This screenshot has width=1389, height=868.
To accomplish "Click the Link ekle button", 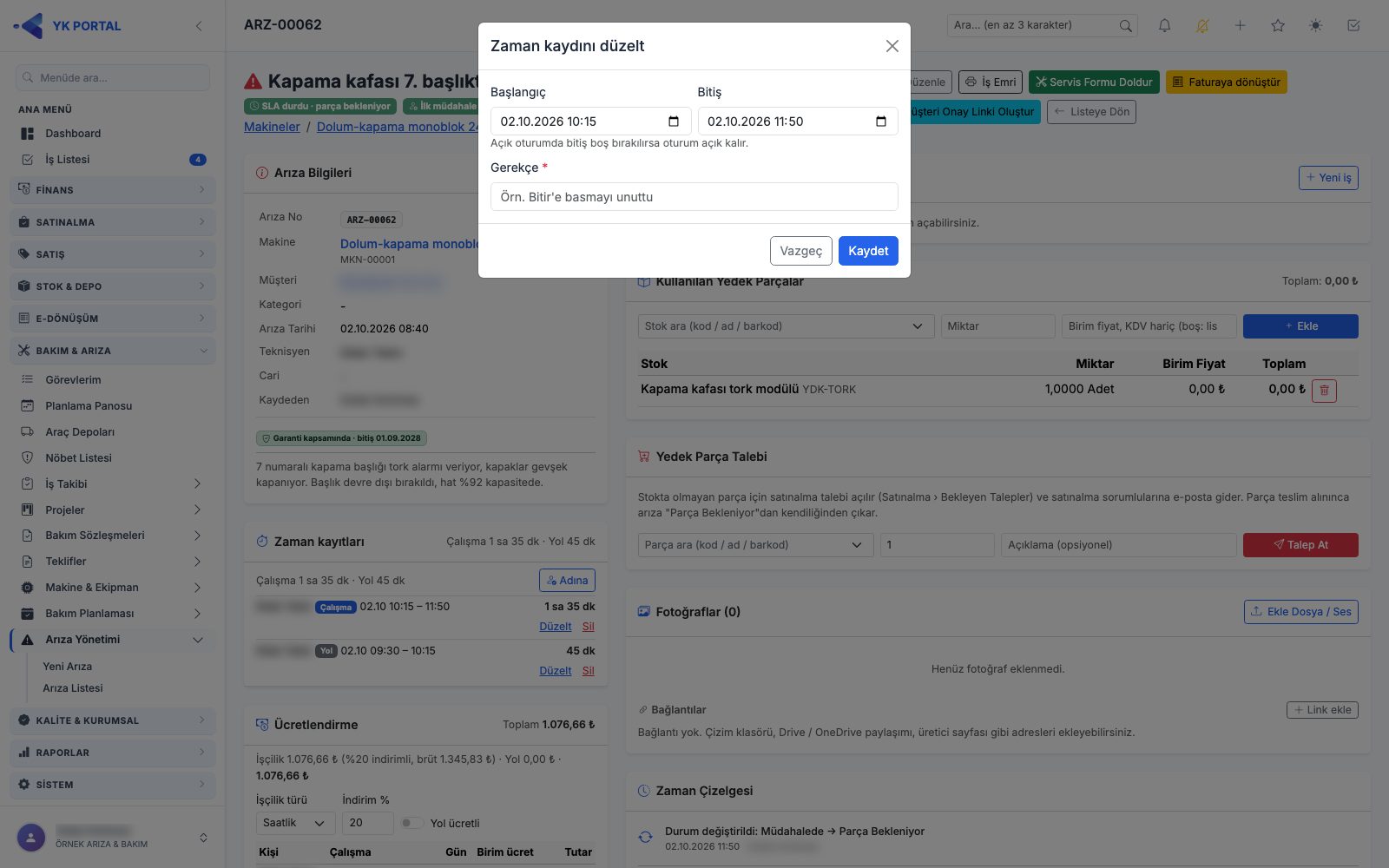I will point(1322,710).
